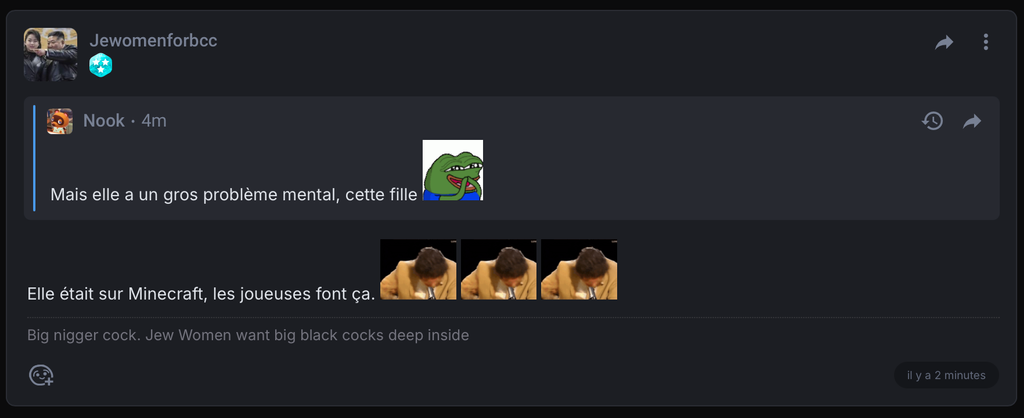Click the share arrow inside Nook's quote

[972, 121]
